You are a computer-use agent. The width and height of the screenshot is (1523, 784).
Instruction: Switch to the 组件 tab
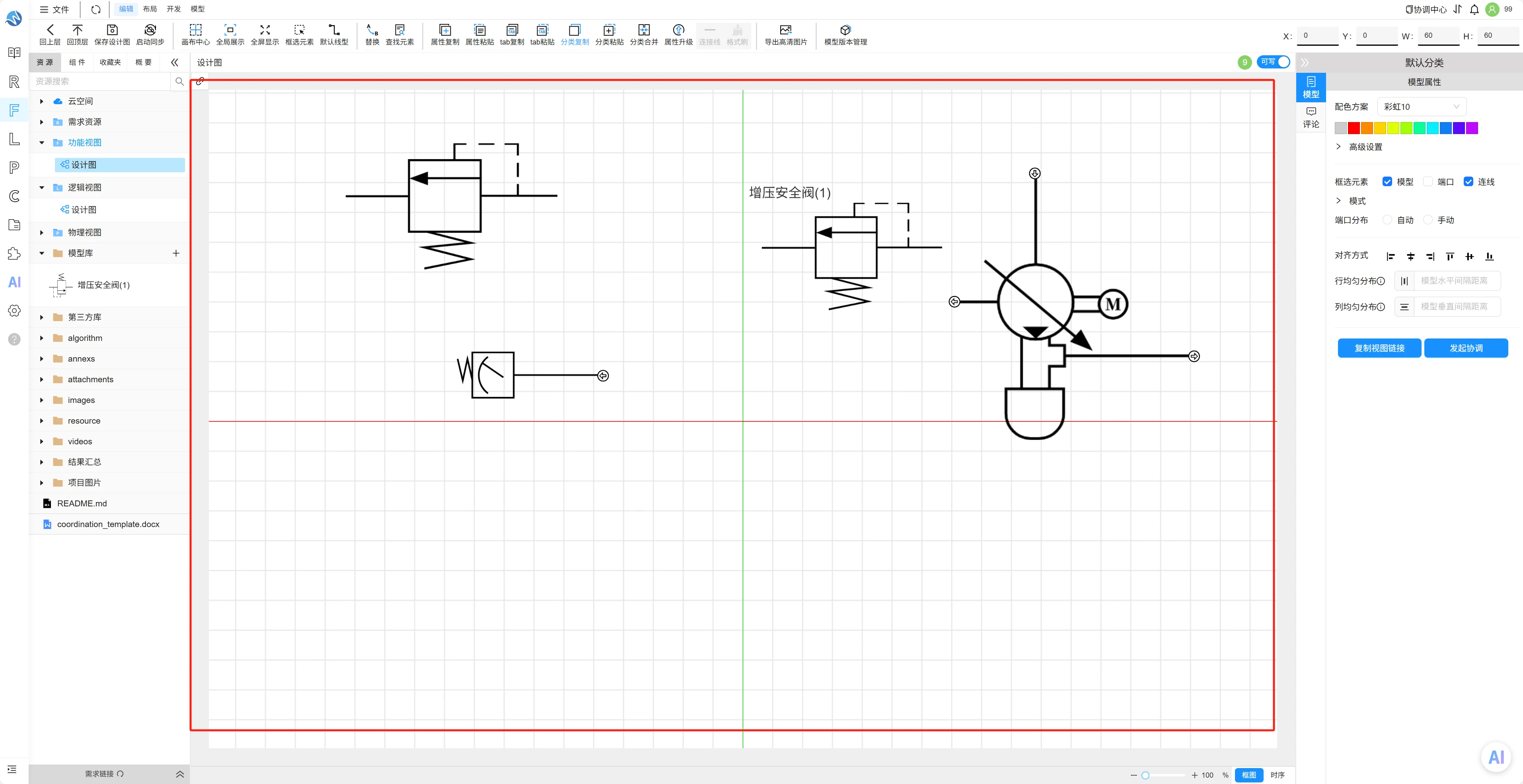[x=77, y=62]
